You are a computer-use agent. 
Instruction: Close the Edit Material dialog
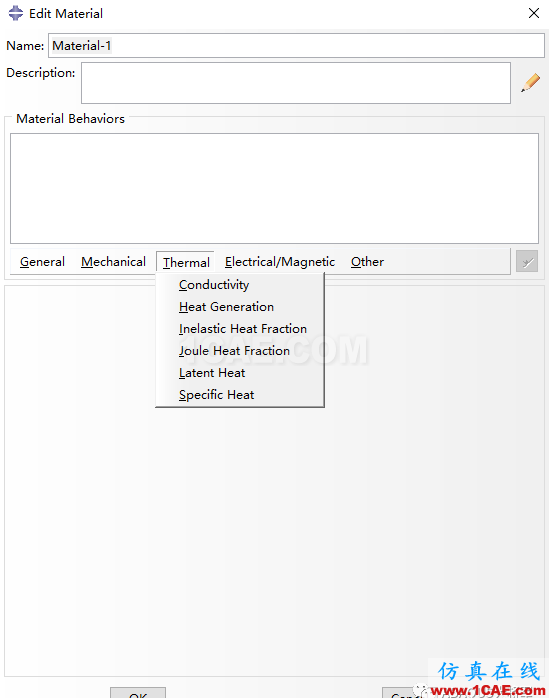pyautogui.click(x=534, y=13)
